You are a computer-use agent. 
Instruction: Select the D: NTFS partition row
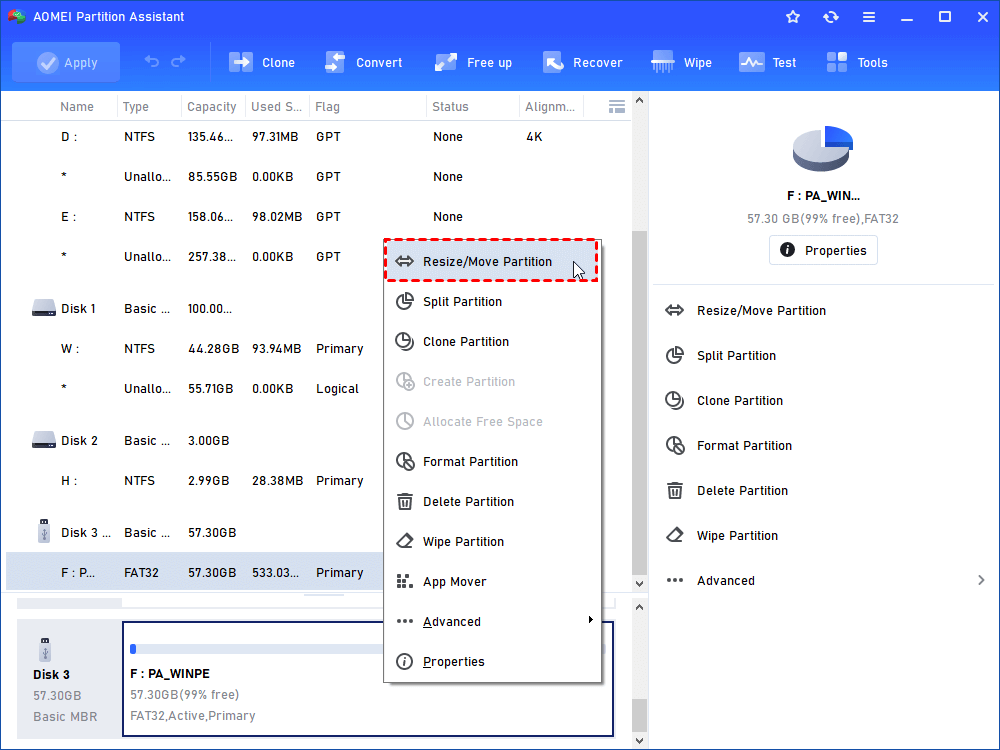pos(316,136)
